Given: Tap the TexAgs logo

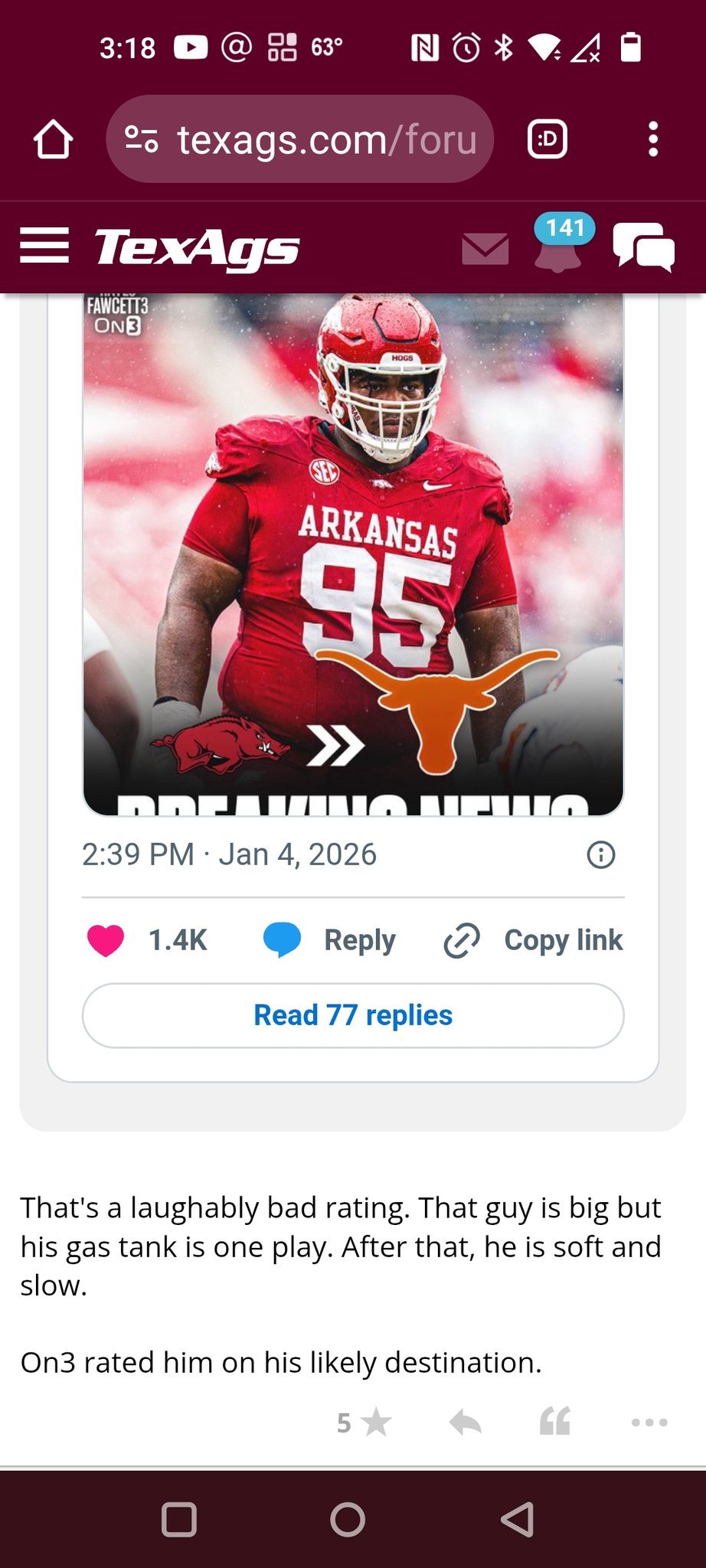Looking at the screenshot, I should pos(197,248).
